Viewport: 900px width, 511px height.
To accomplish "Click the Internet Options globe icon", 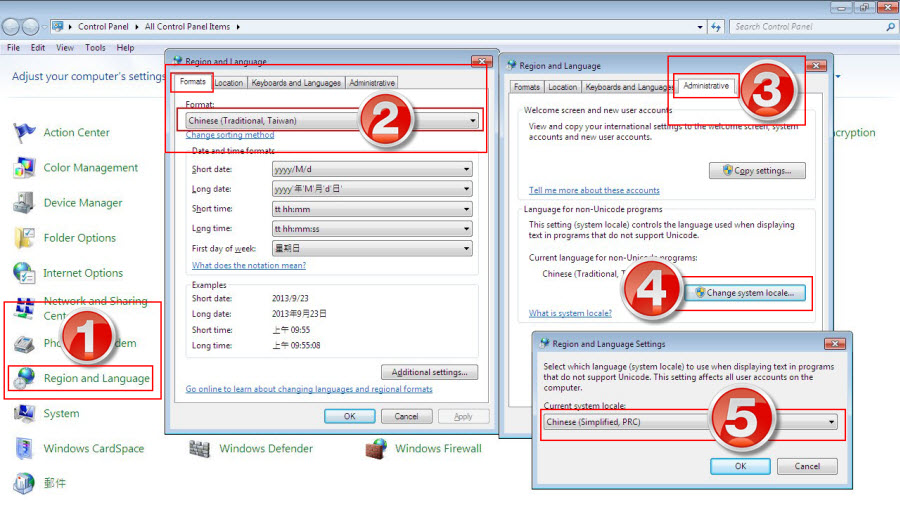I will [x=25, y=273].
